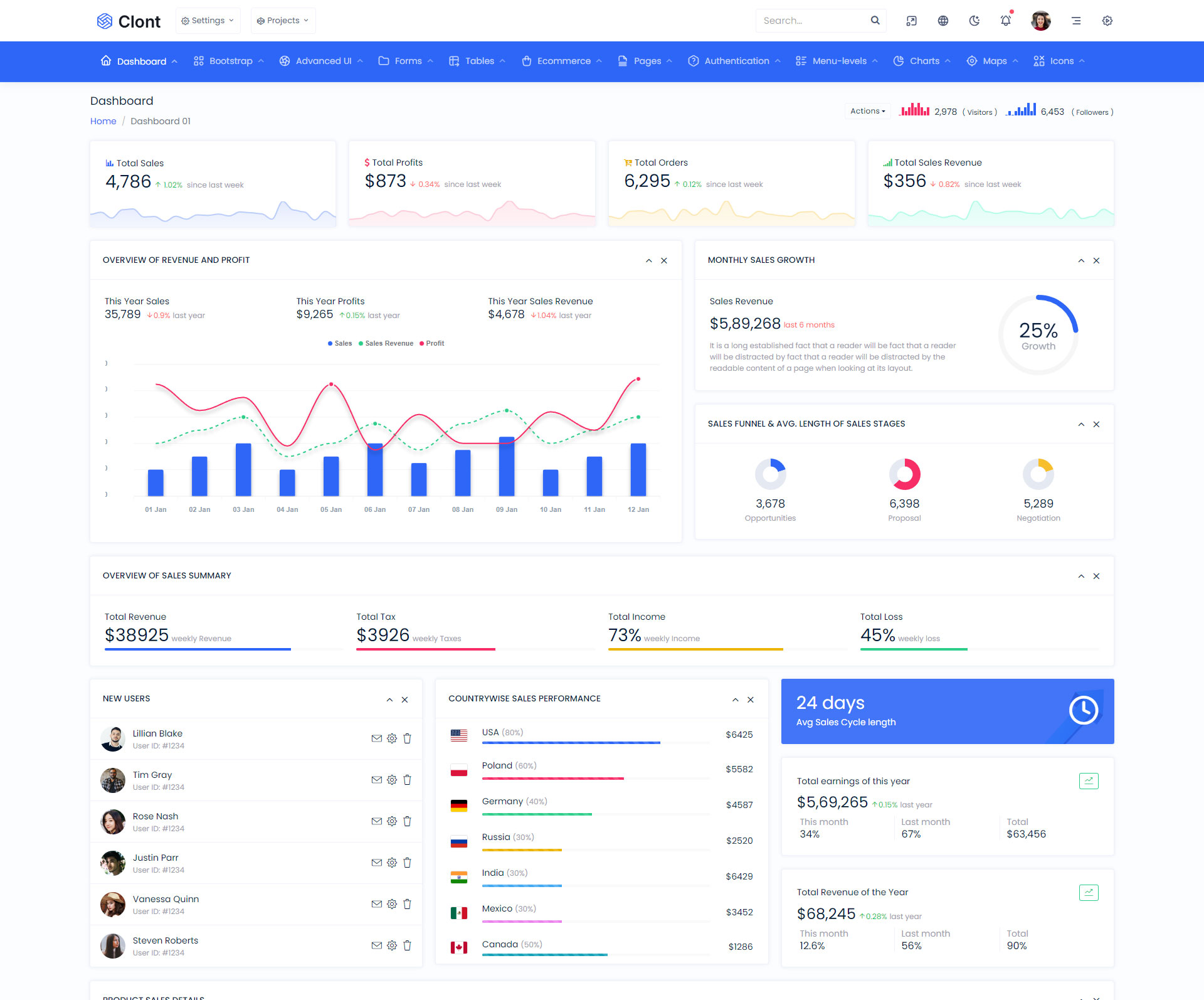Click the settings gear icon top right
This screenshot has width=1204, height=1000.
[x=1107, y=21]
